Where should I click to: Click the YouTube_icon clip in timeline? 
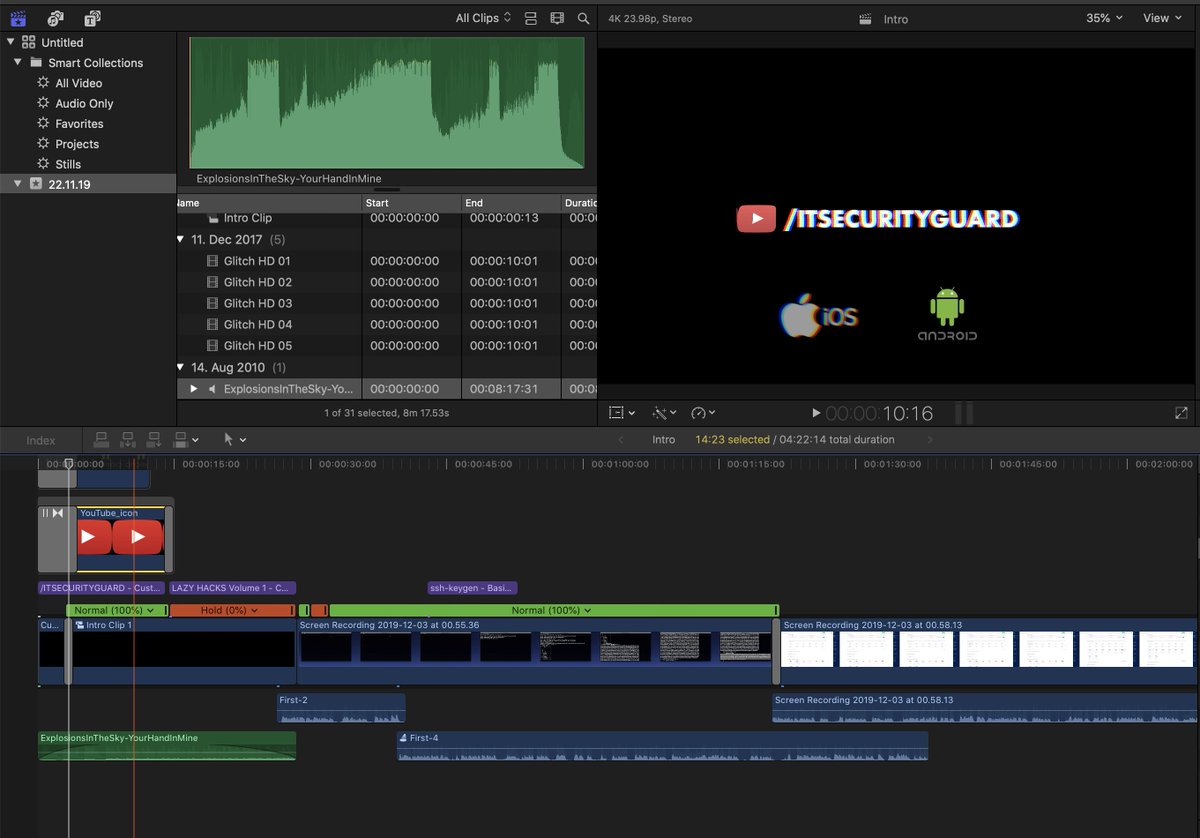[x=120, y=538]
